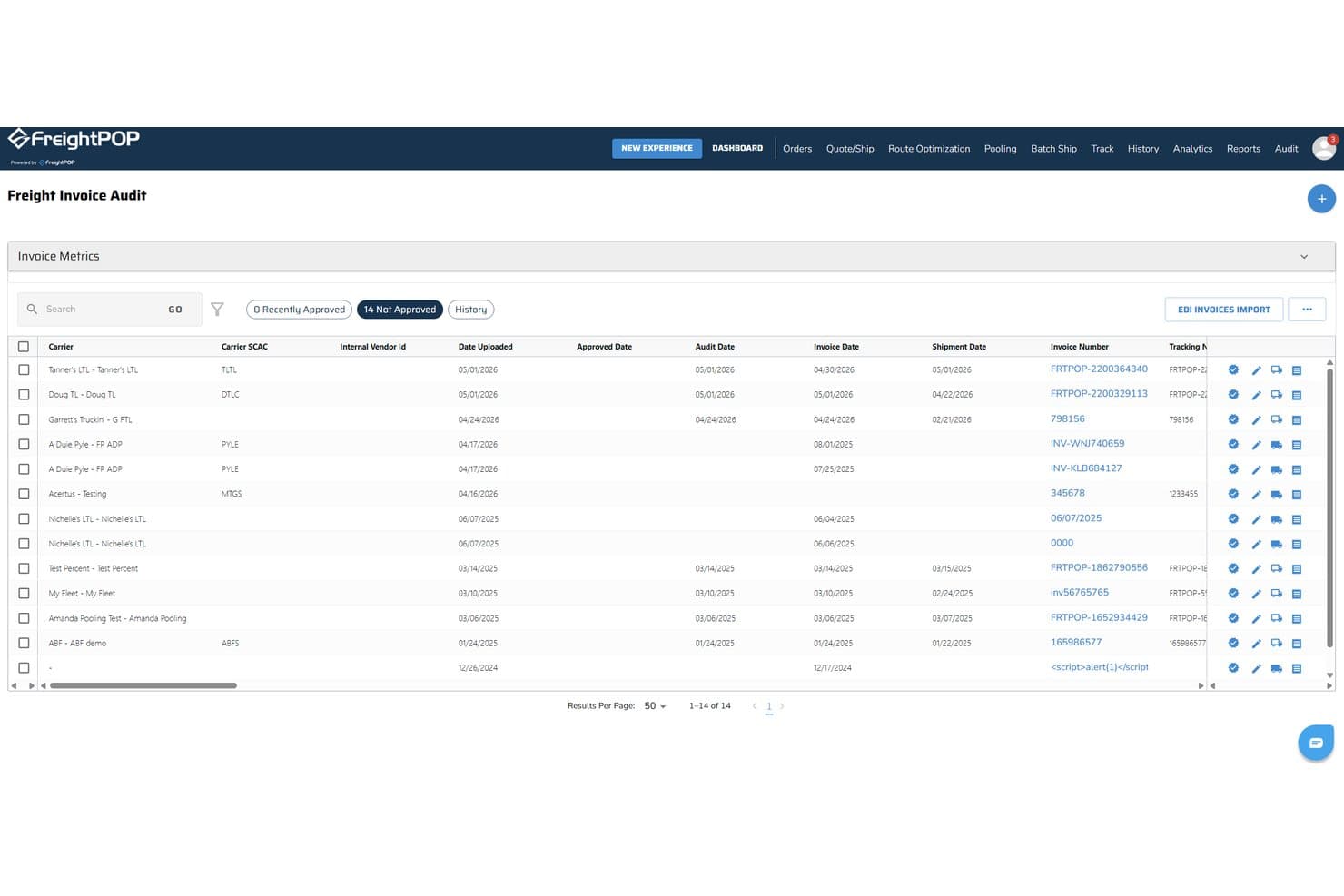The image size is (1344, 896).
Task: Focus the Search input field
Action: 103,310
